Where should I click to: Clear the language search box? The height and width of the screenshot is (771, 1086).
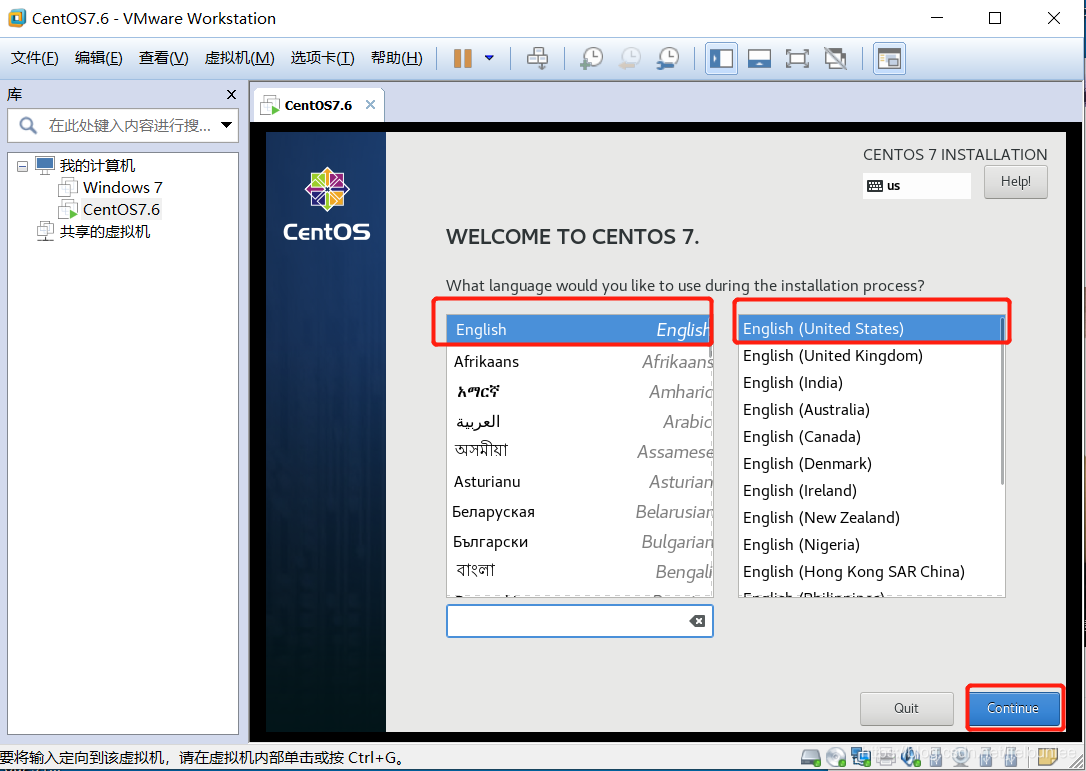(697, 621)
